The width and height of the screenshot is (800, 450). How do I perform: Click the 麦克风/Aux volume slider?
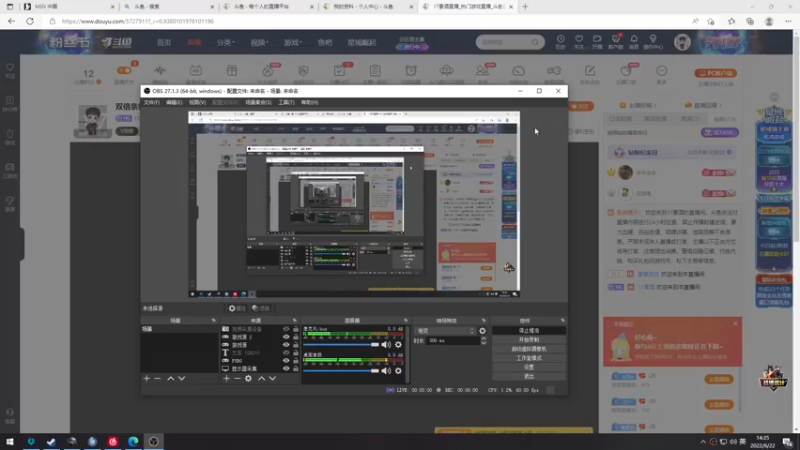pos(341,345)
